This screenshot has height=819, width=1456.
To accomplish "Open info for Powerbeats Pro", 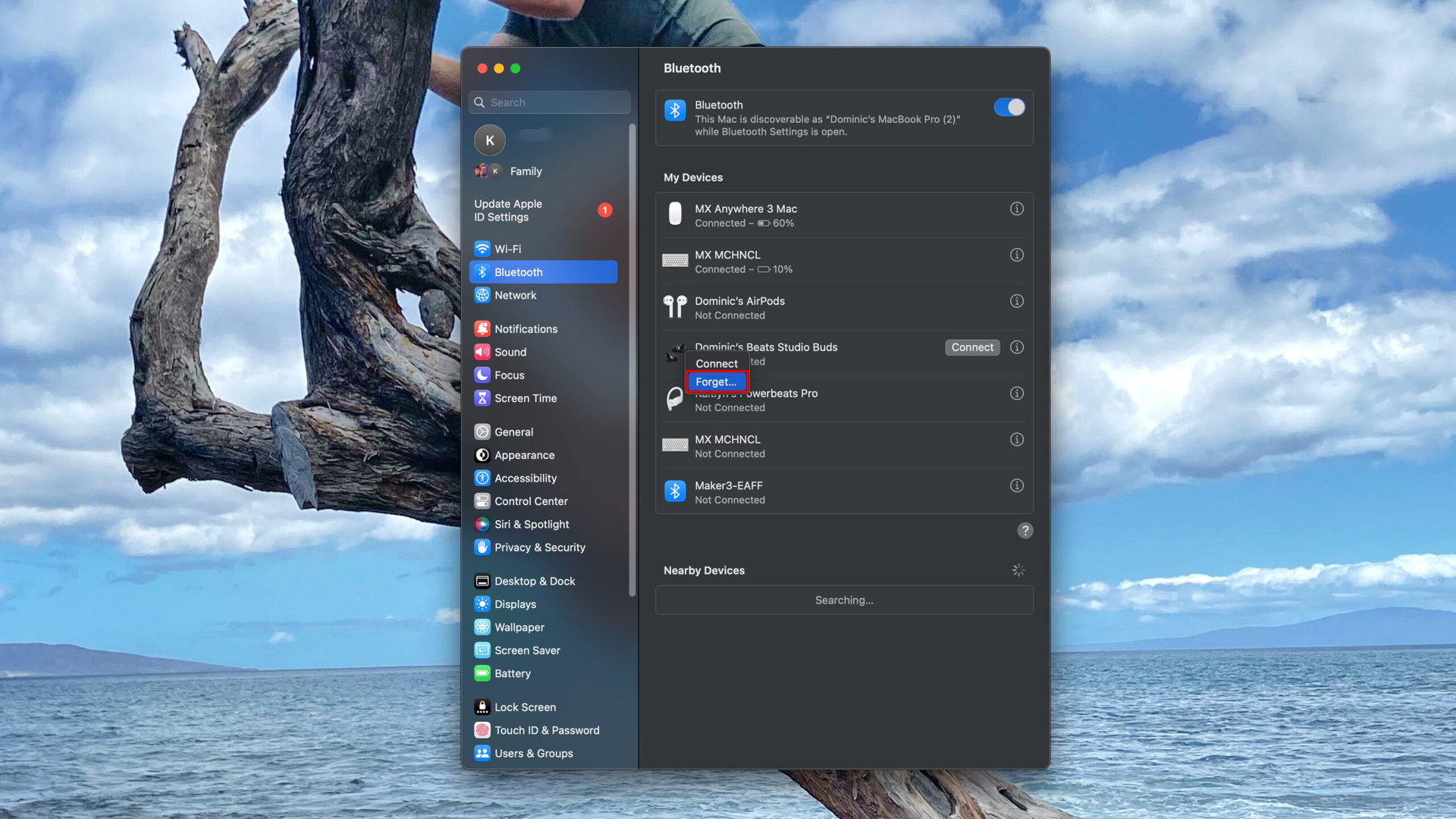I will tap(1016, 394).
